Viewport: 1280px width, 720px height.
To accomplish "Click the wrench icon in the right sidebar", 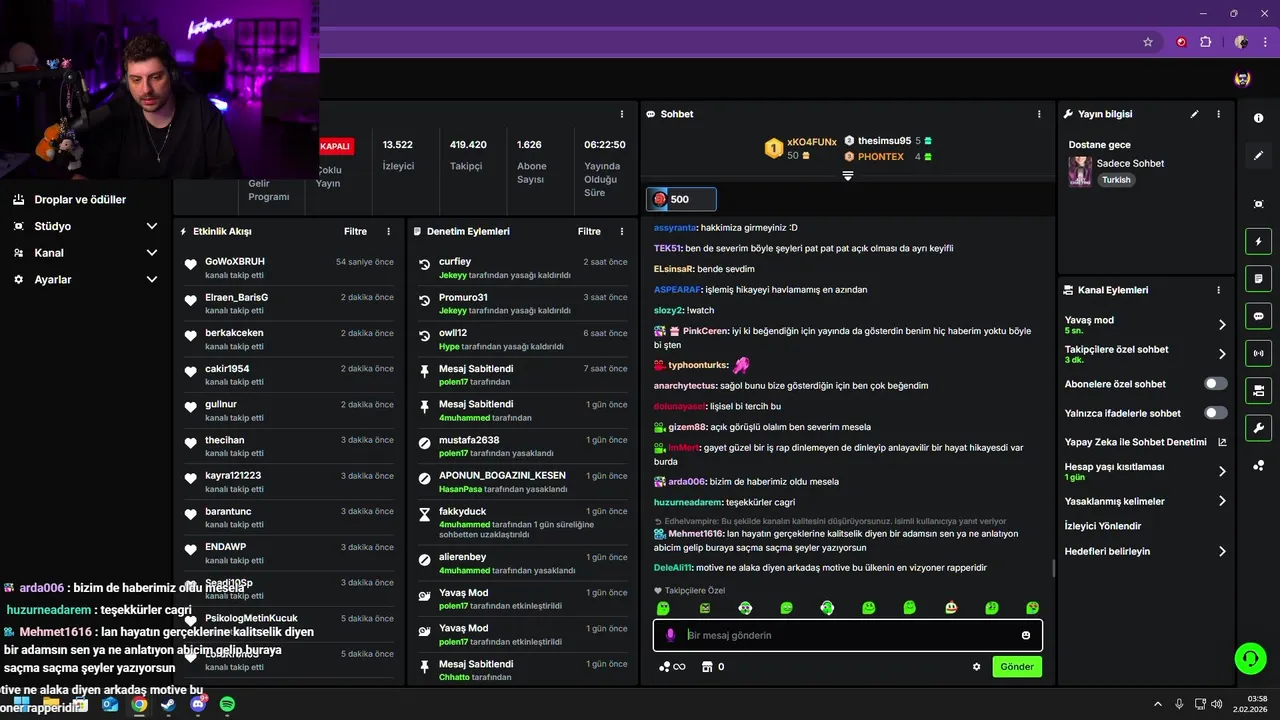I will [x=1258, y=428].
